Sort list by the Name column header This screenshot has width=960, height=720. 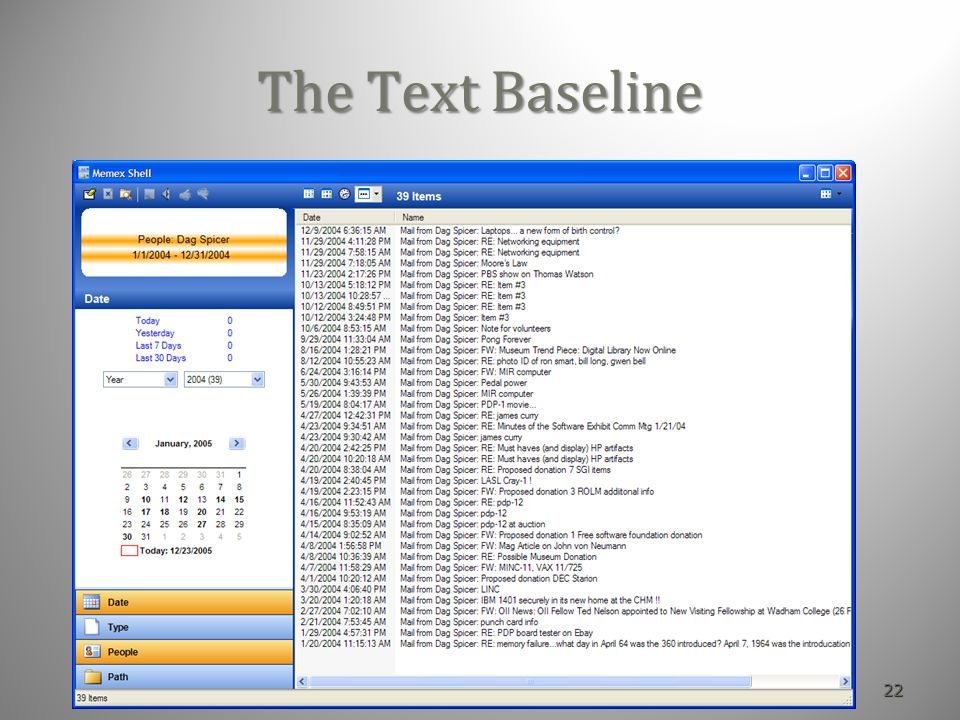[x=623, y=217]
